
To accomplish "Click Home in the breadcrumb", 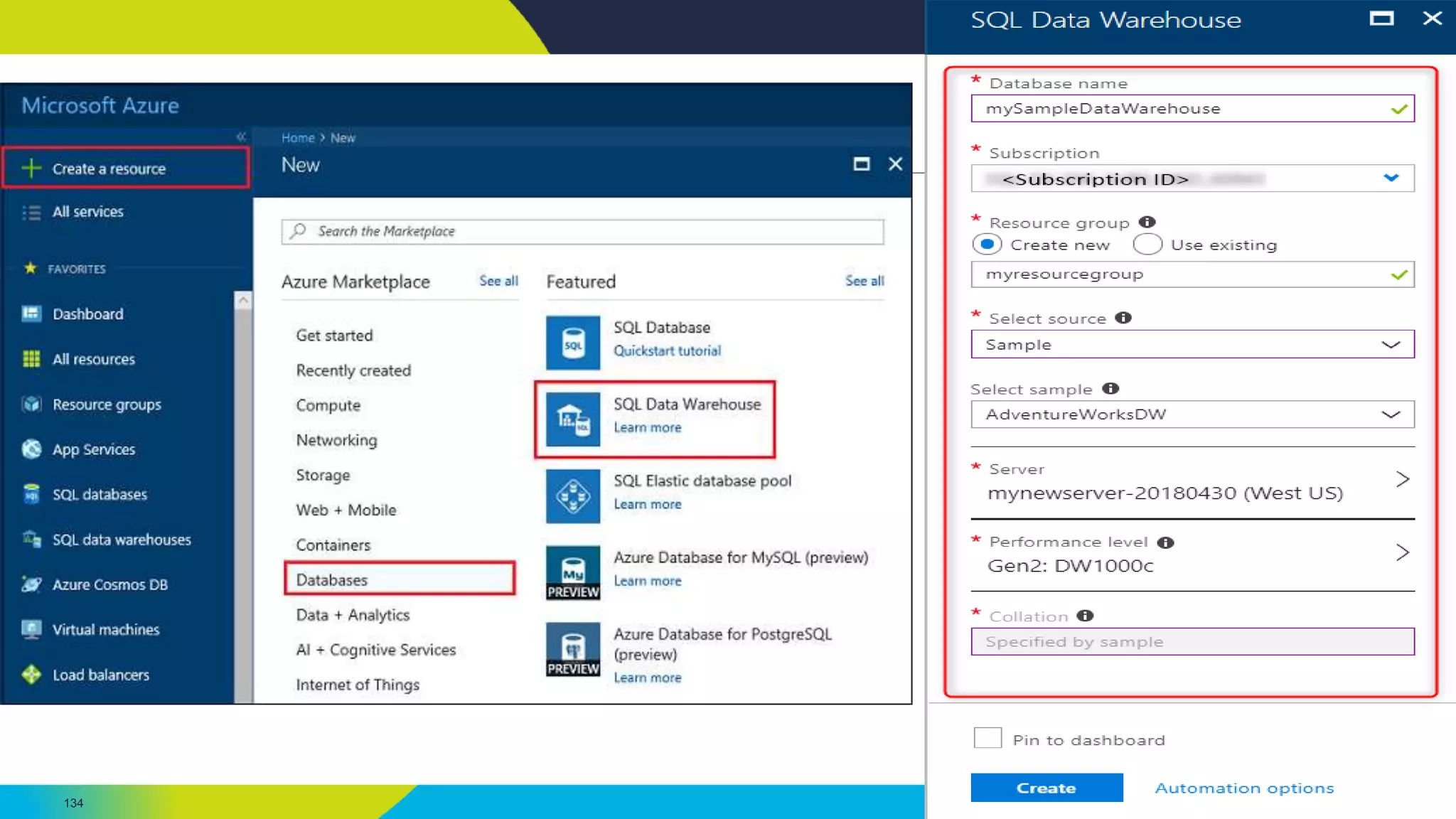I will click(298, 138).
